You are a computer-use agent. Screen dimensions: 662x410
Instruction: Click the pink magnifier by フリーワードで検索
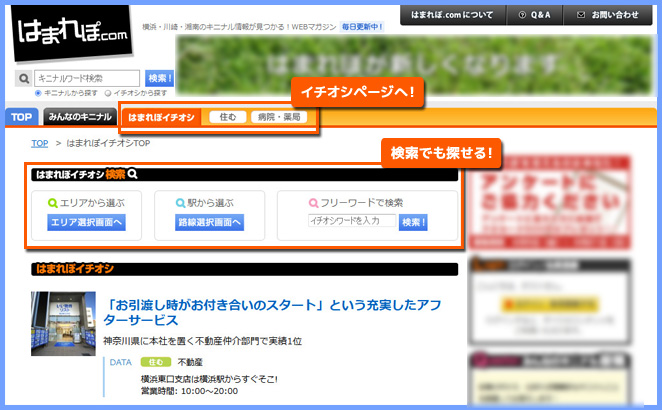(317, 202)
